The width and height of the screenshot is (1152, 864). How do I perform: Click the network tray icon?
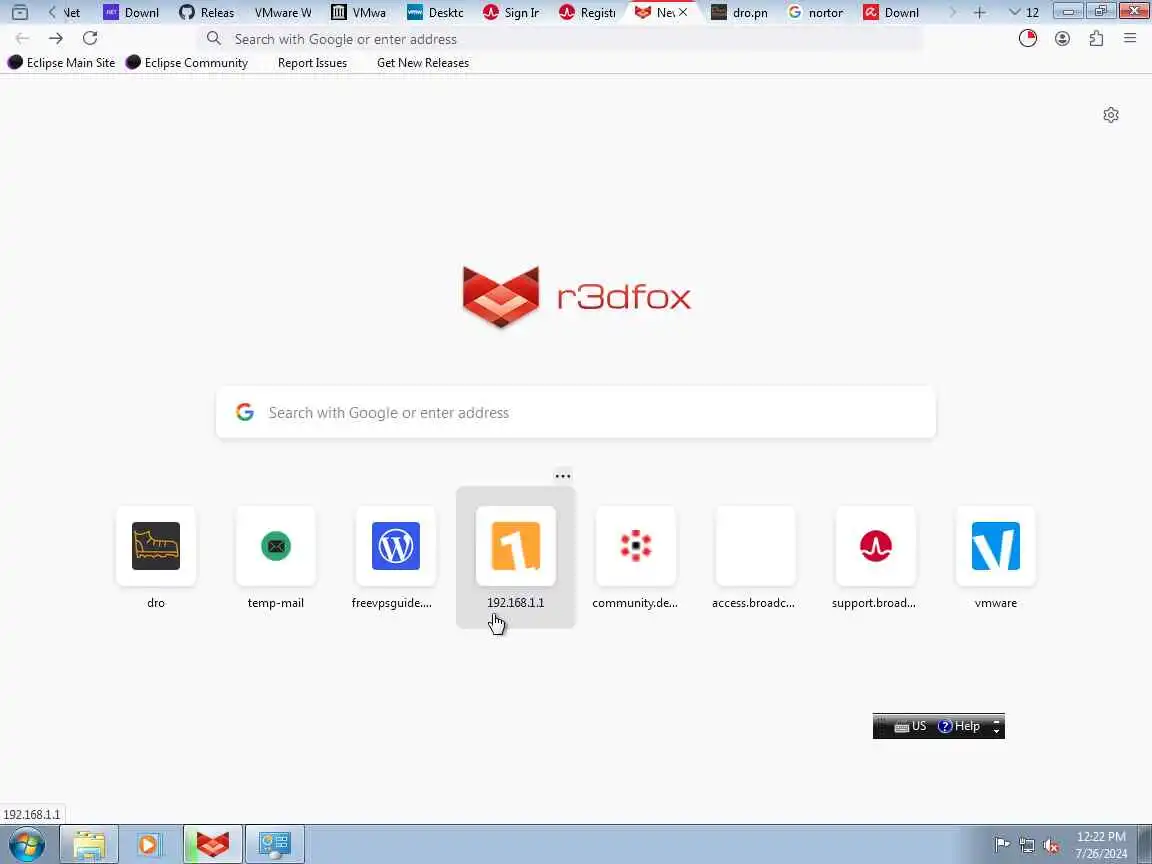[1027, 845]
